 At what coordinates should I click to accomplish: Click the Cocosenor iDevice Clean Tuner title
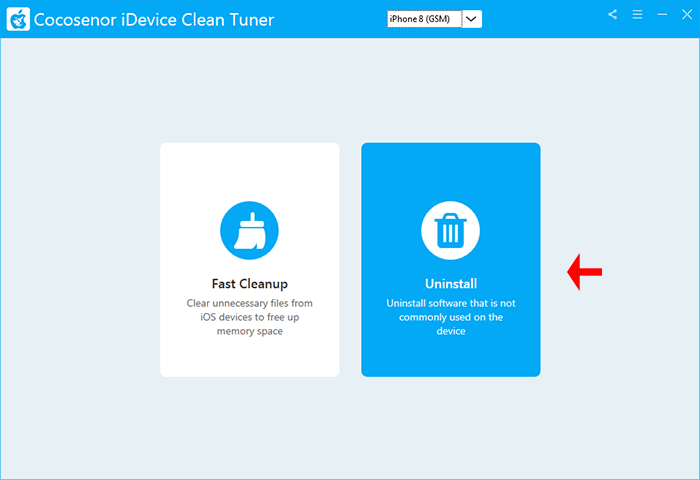[x=154, y=20]
